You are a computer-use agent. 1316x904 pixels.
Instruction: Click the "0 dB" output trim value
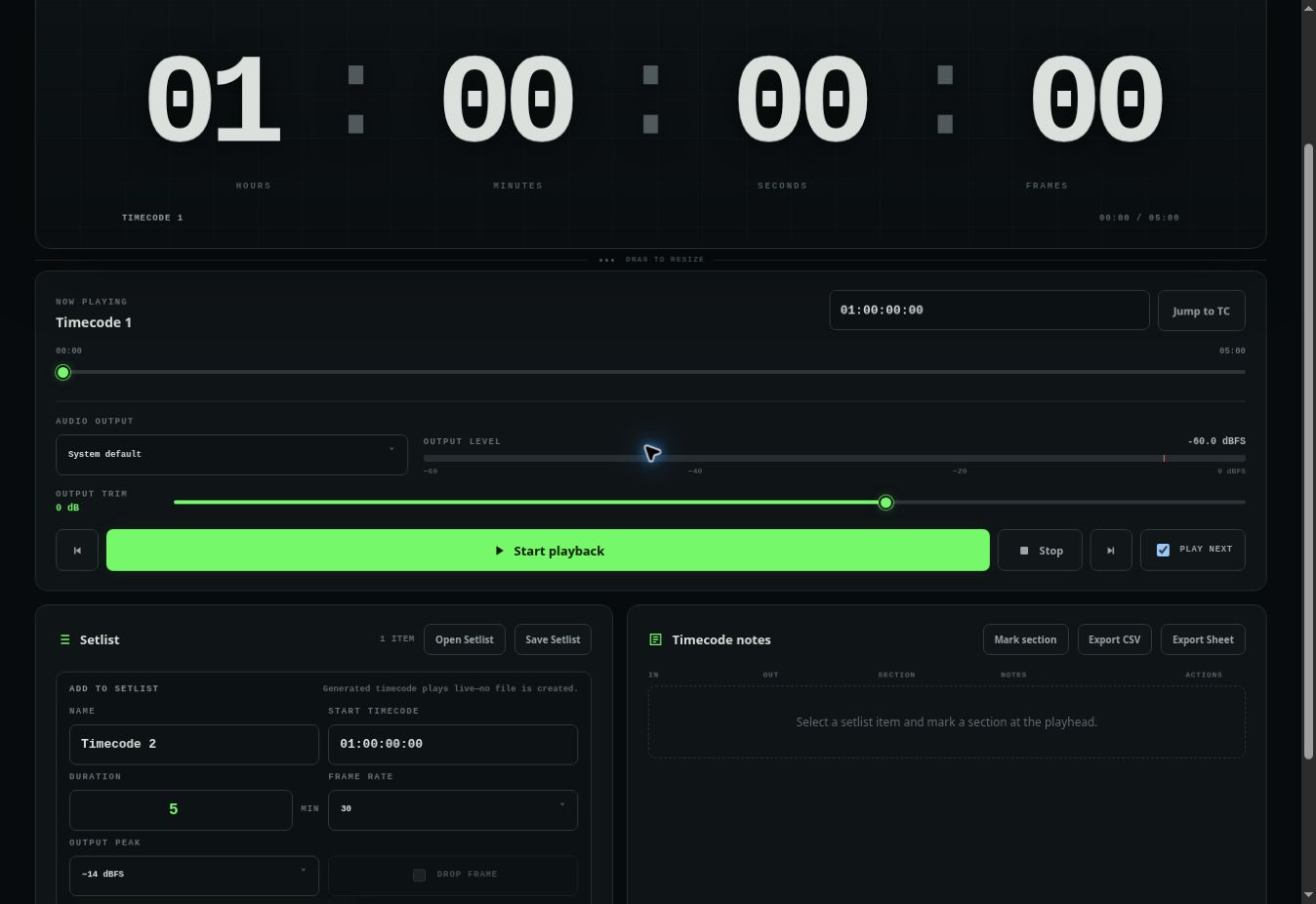[67, 508]
